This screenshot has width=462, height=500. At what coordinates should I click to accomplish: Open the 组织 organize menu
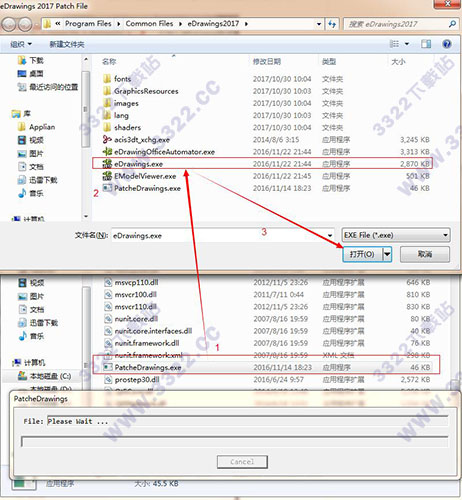[21, 44]
